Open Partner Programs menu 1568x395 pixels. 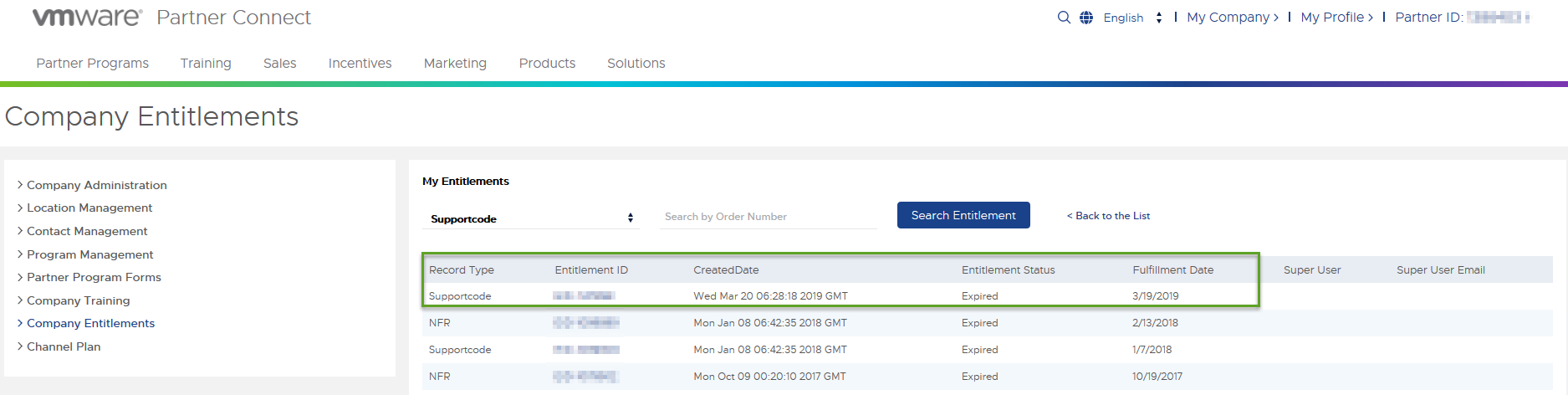pos(93,63)
